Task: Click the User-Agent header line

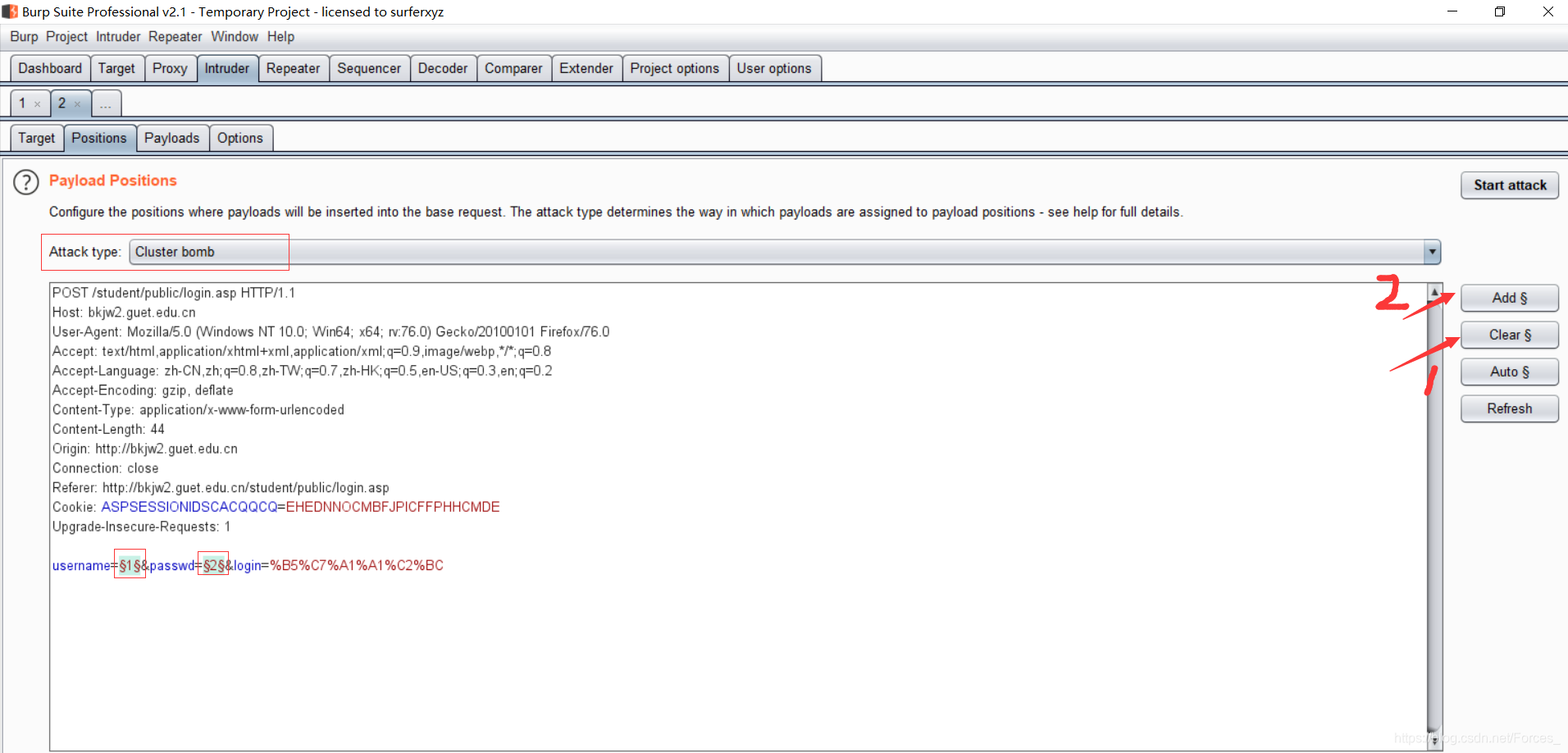Action: [331, 332]
